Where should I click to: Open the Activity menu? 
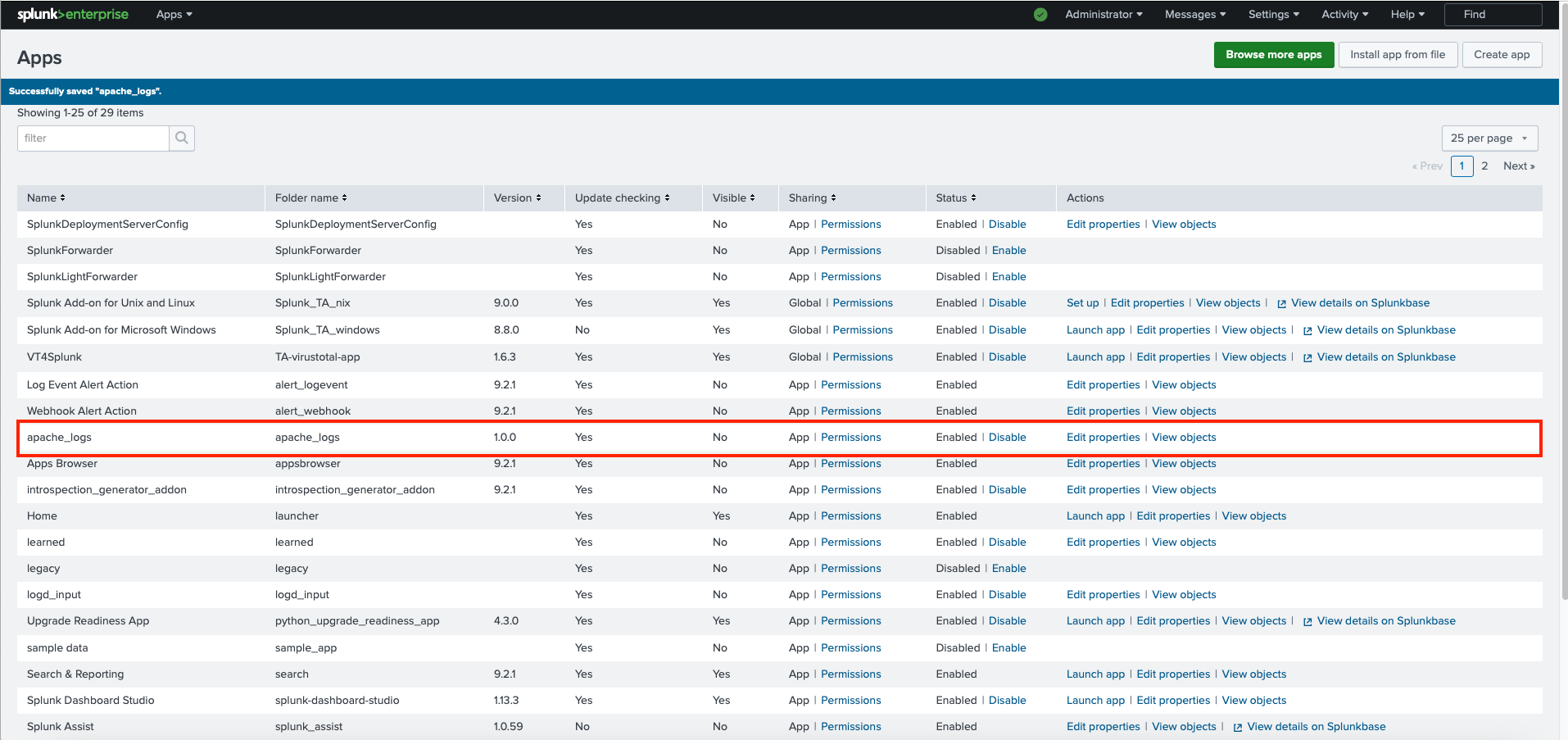tap(1344, 14)
